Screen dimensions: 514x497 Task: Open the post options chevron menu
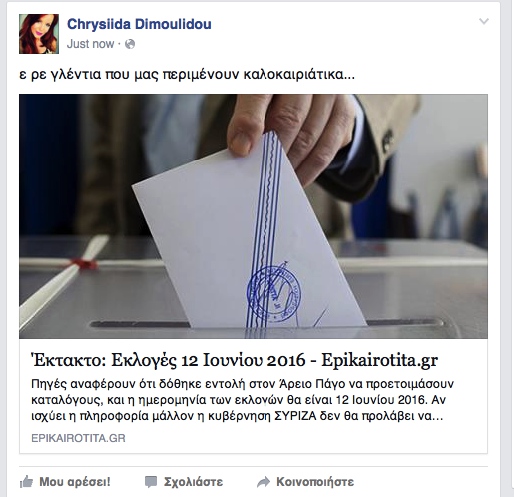[x=484, y=21]
